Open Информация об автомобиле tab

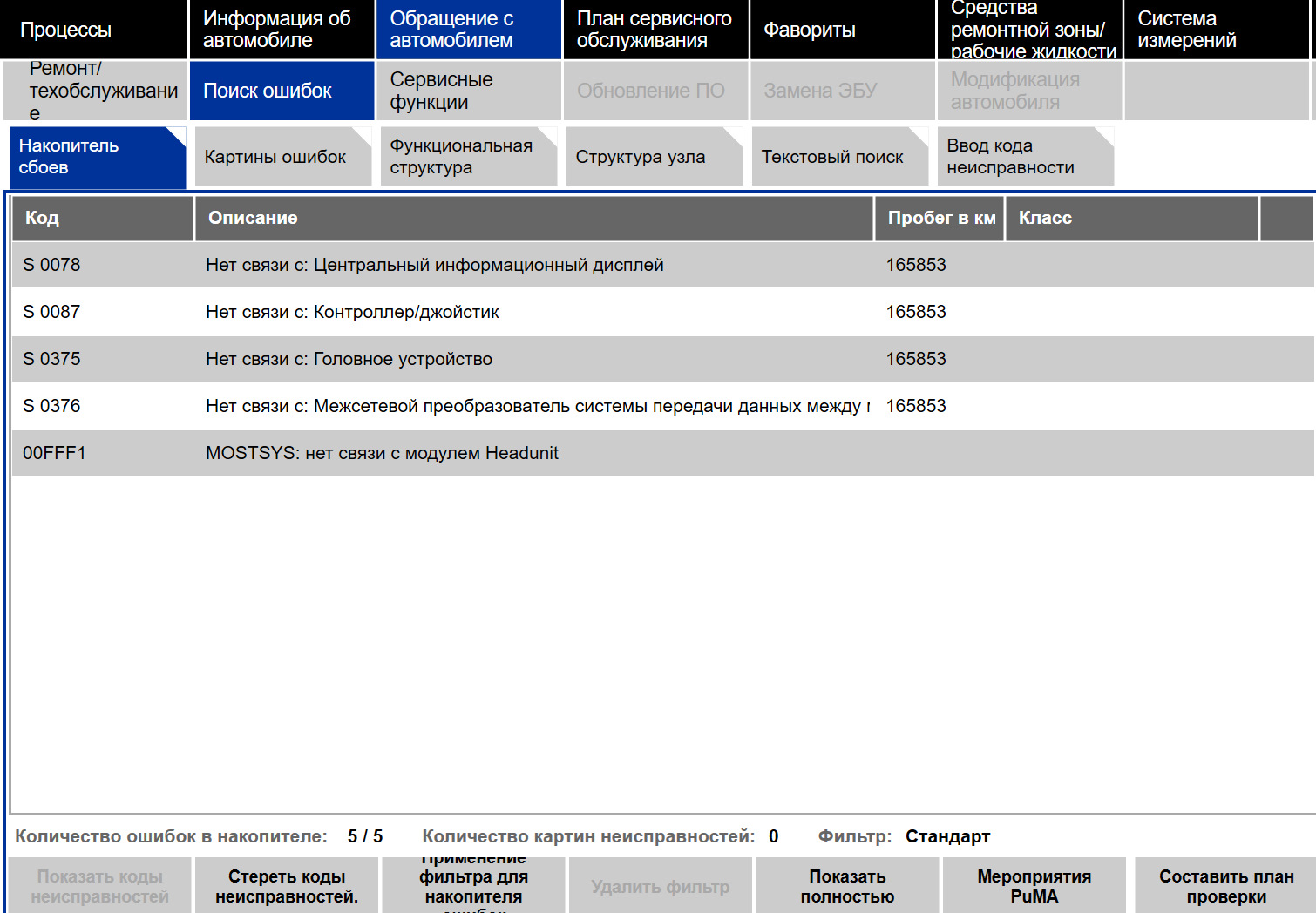click(282, 30)
